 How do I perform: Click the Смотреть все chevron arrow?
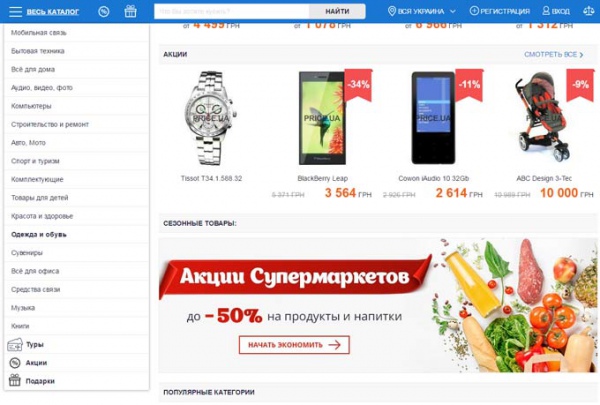click(x=582, y=55)
